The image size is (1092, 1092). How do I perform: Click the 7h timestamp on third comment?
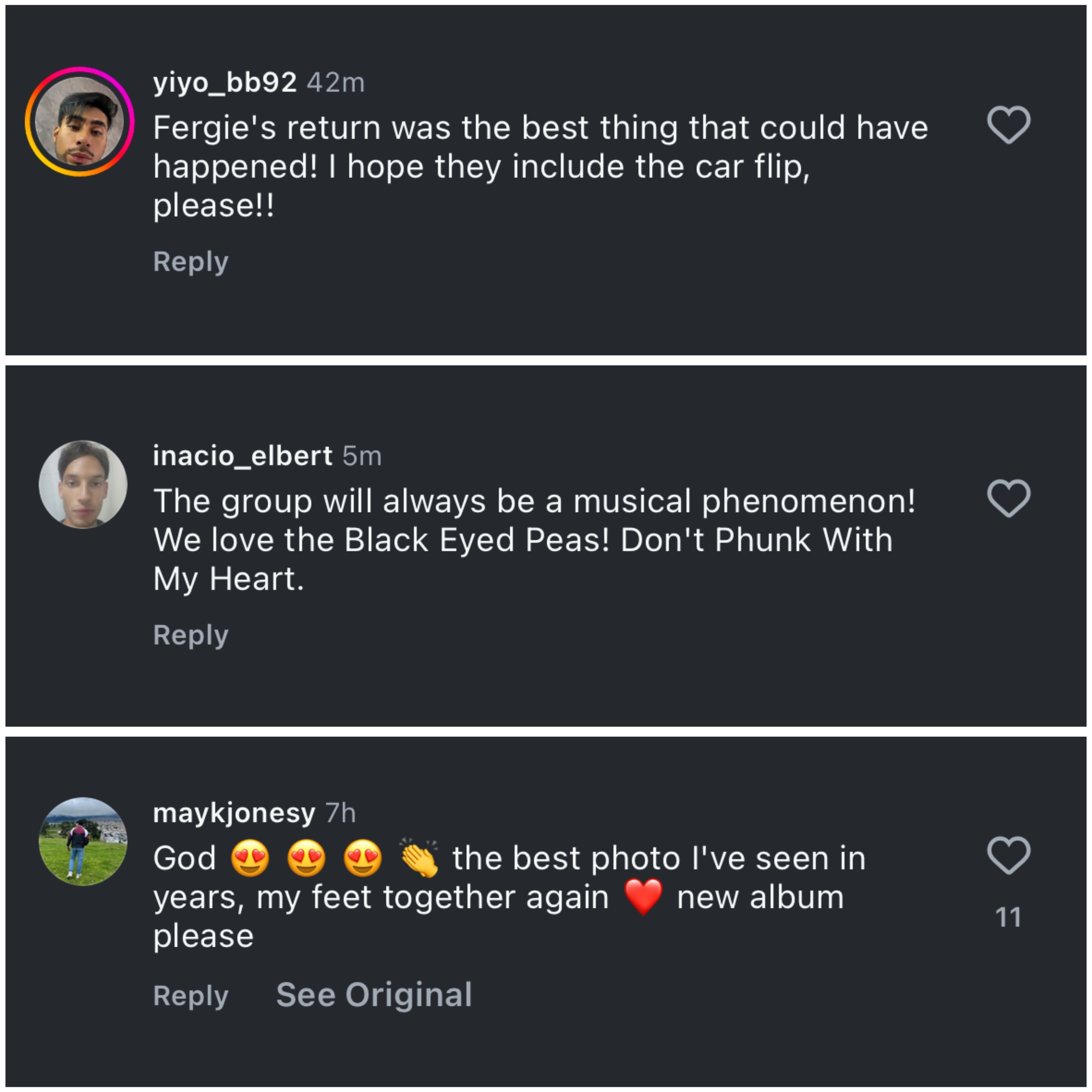[340, 813]
